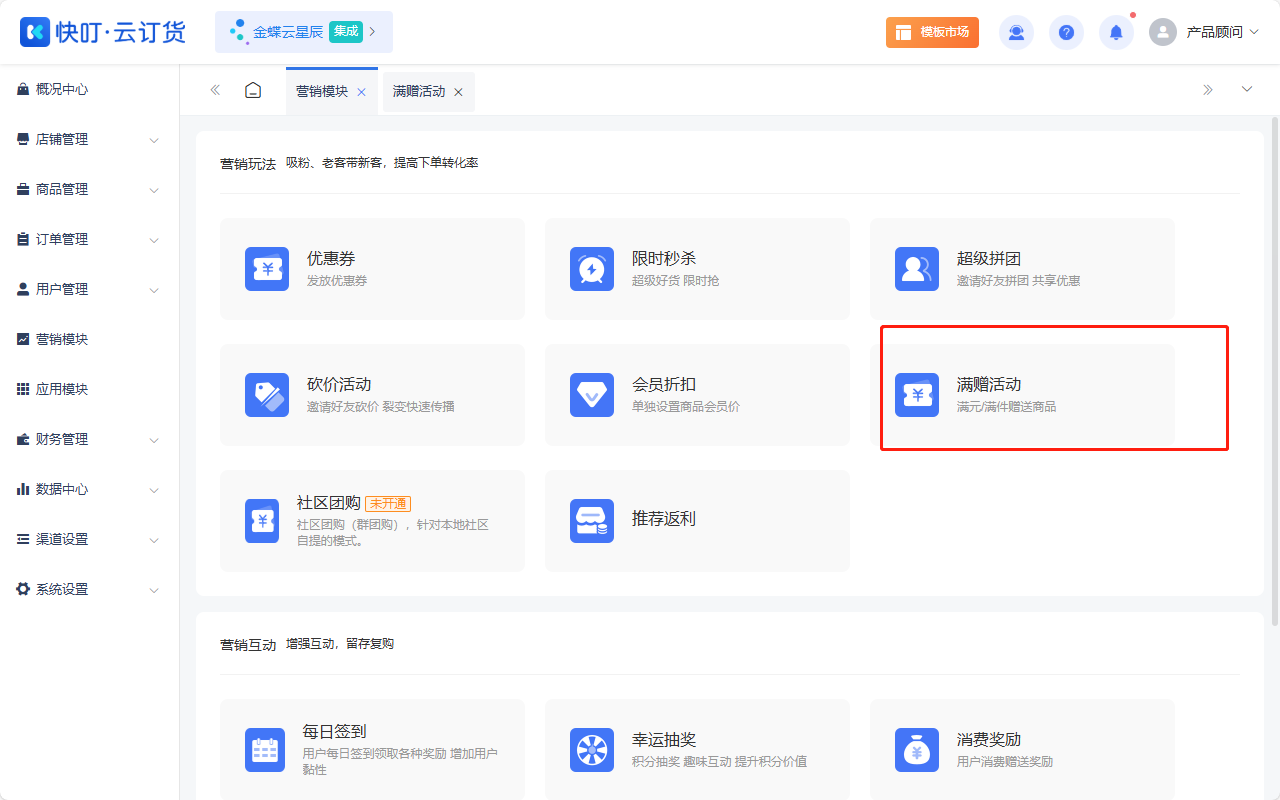Open the 消费奖励 money bag icon
Screen dimensions: 1280x800
[x=917, y=750]
